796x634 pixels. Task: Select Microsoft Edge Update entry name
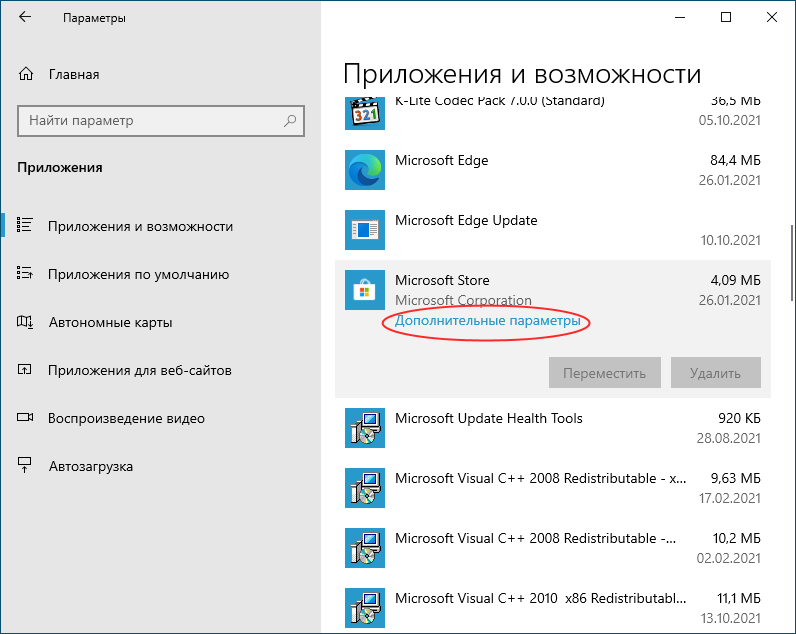click(466, 220)
